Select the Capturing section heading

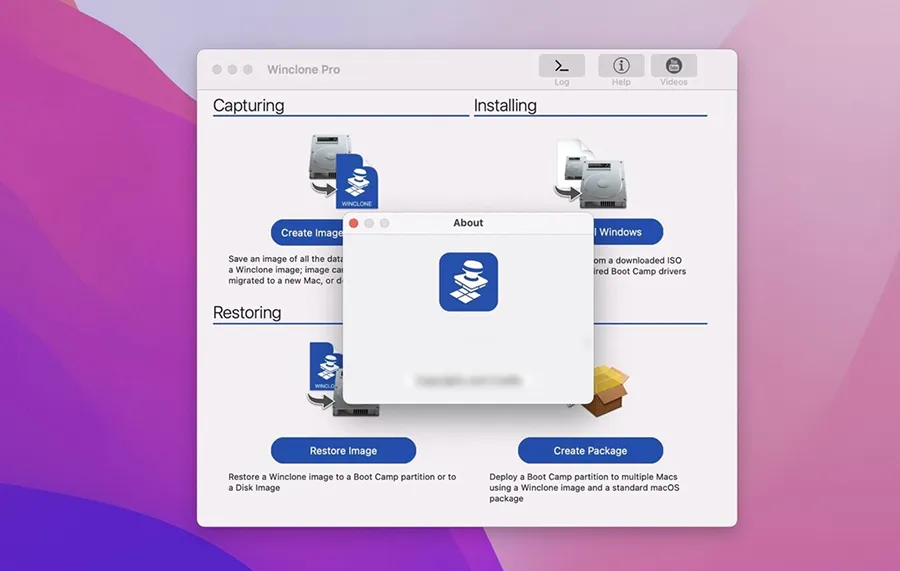pos(249,105)
